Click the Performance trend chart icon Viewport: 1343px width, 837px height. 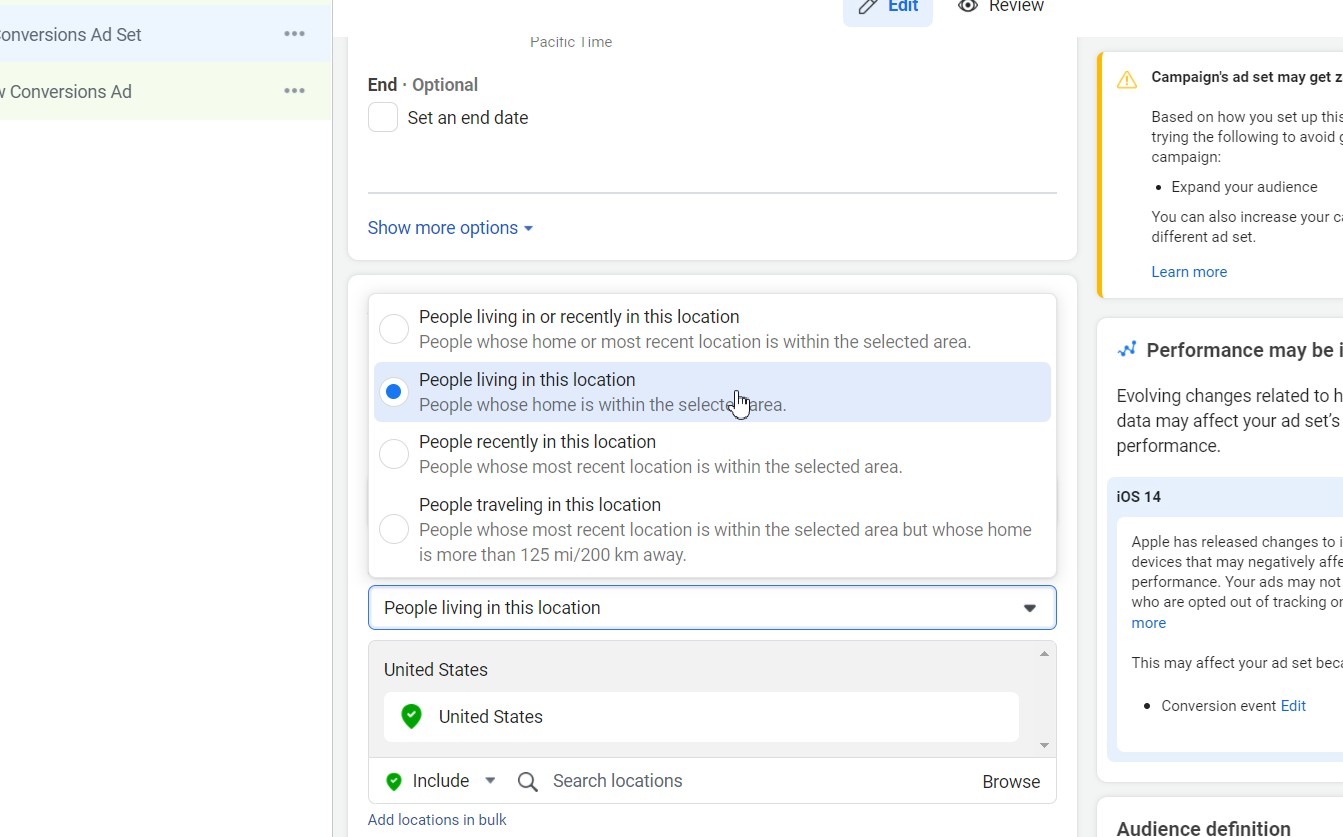(x=1127, y=349)
